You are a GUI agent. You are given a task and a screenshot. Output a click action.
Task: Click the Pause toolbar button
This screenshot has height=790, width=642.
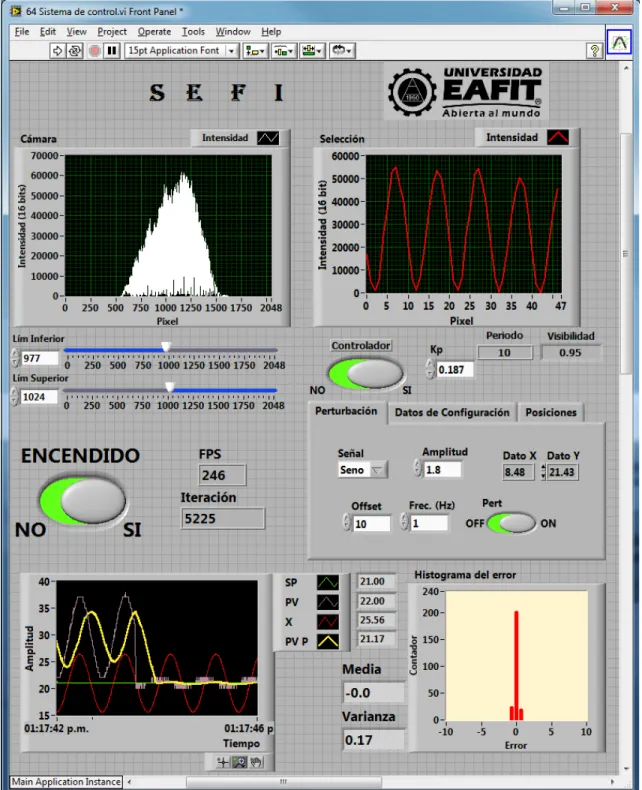[x=112, y=50]
